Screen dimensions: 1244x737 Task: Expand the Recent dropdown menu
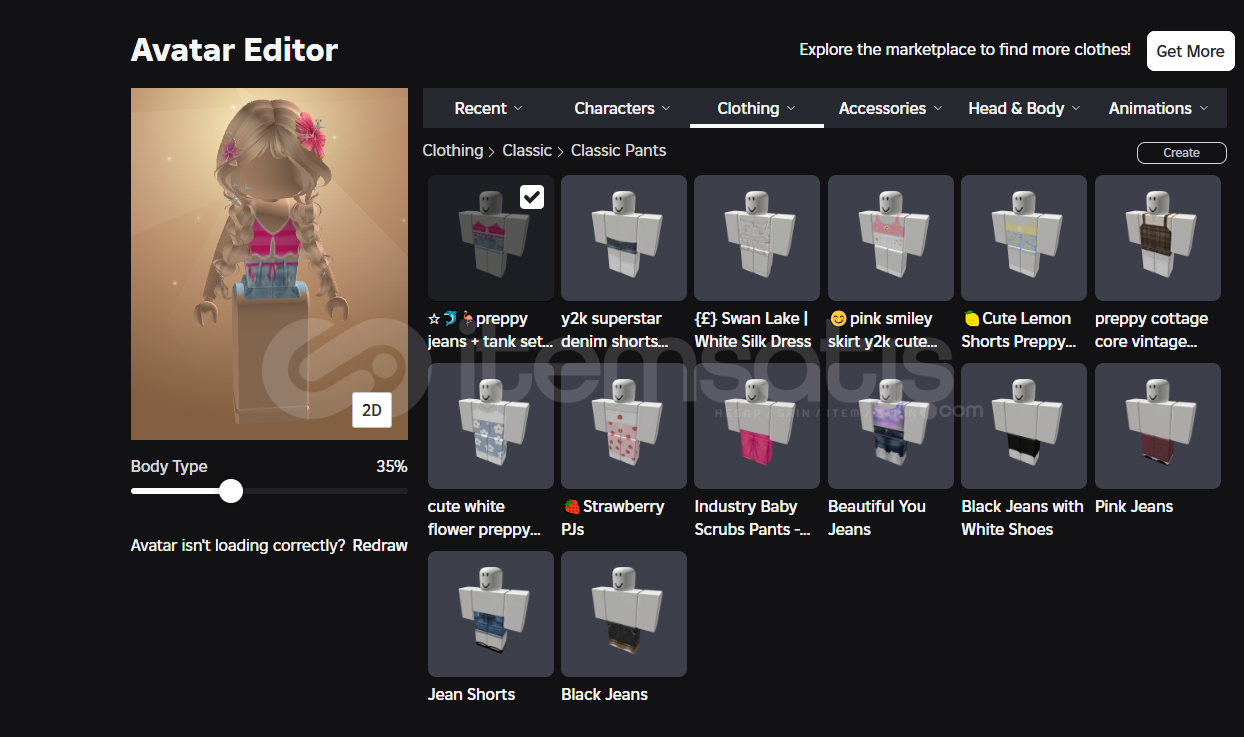[488, 108]
